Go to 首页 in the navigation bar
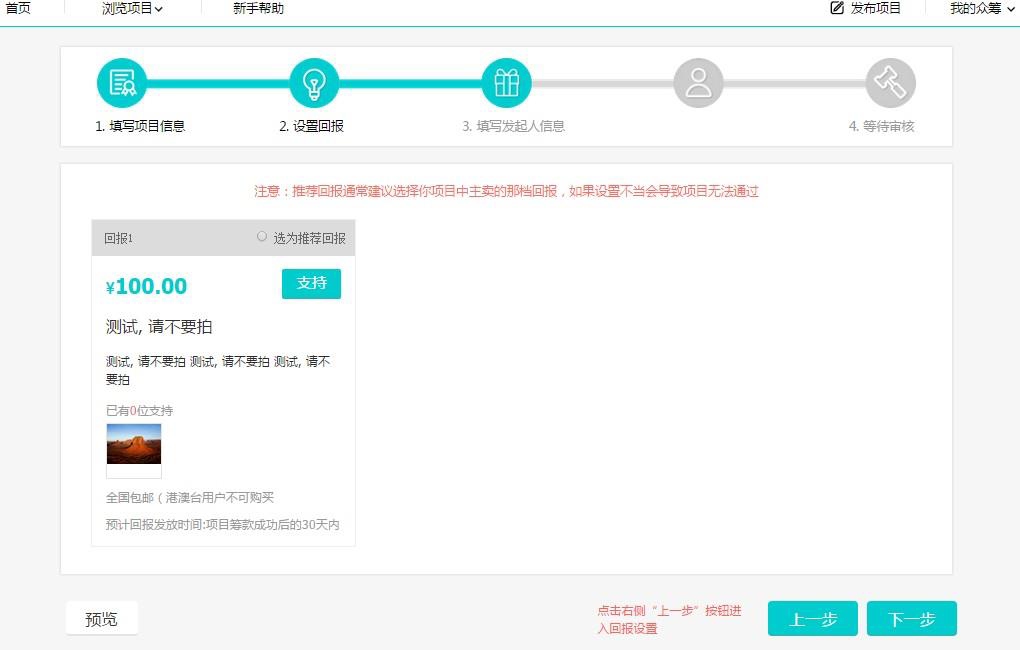The image size is (1020, 650). [x=18, y=8]
